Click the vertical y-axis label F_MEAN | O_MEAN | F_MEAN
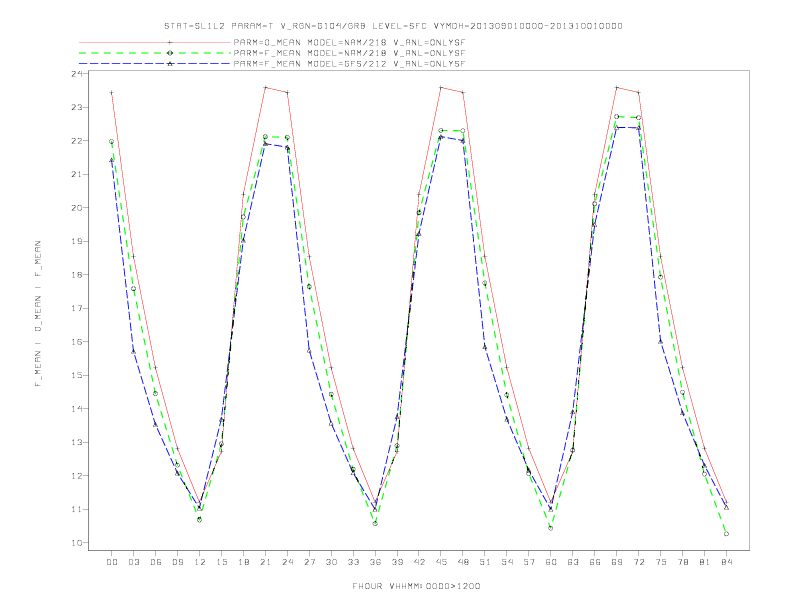This screenshot has height=612, width=792. pos(38,314)
